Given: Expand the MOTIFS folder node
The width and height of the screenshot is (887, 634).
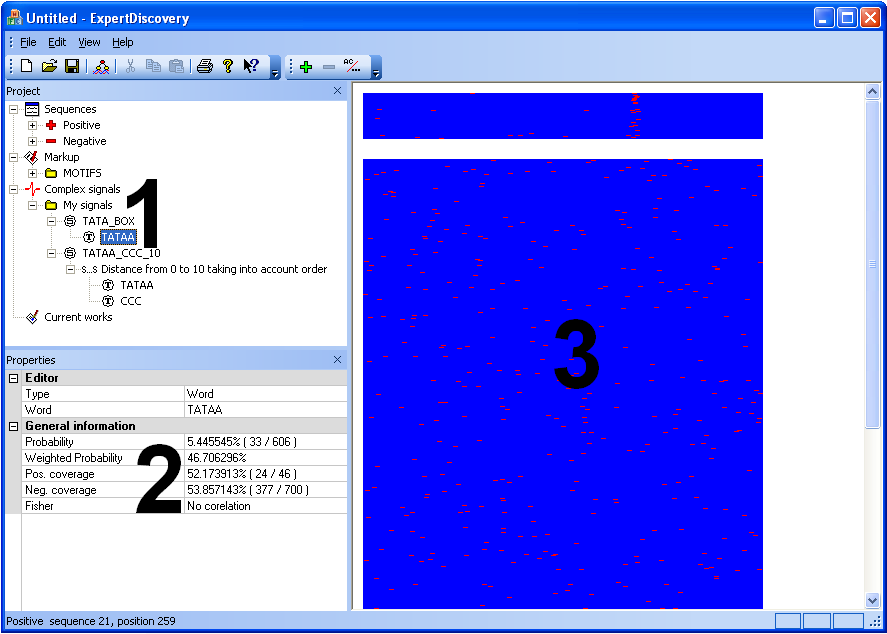Looking at the screenshot, I should tap(33, 173).
